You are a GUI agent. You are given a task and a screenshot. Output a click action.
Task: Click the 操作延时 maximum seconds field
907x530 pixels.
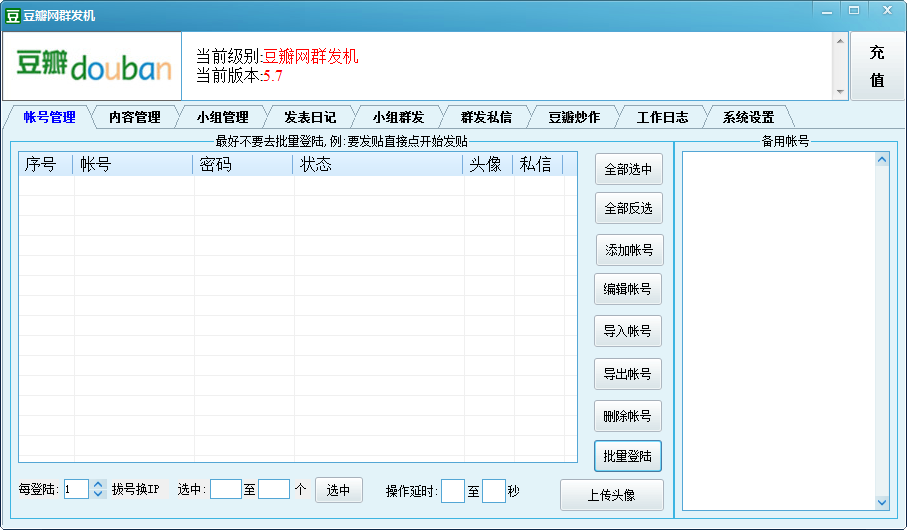(x=494, y=491)
